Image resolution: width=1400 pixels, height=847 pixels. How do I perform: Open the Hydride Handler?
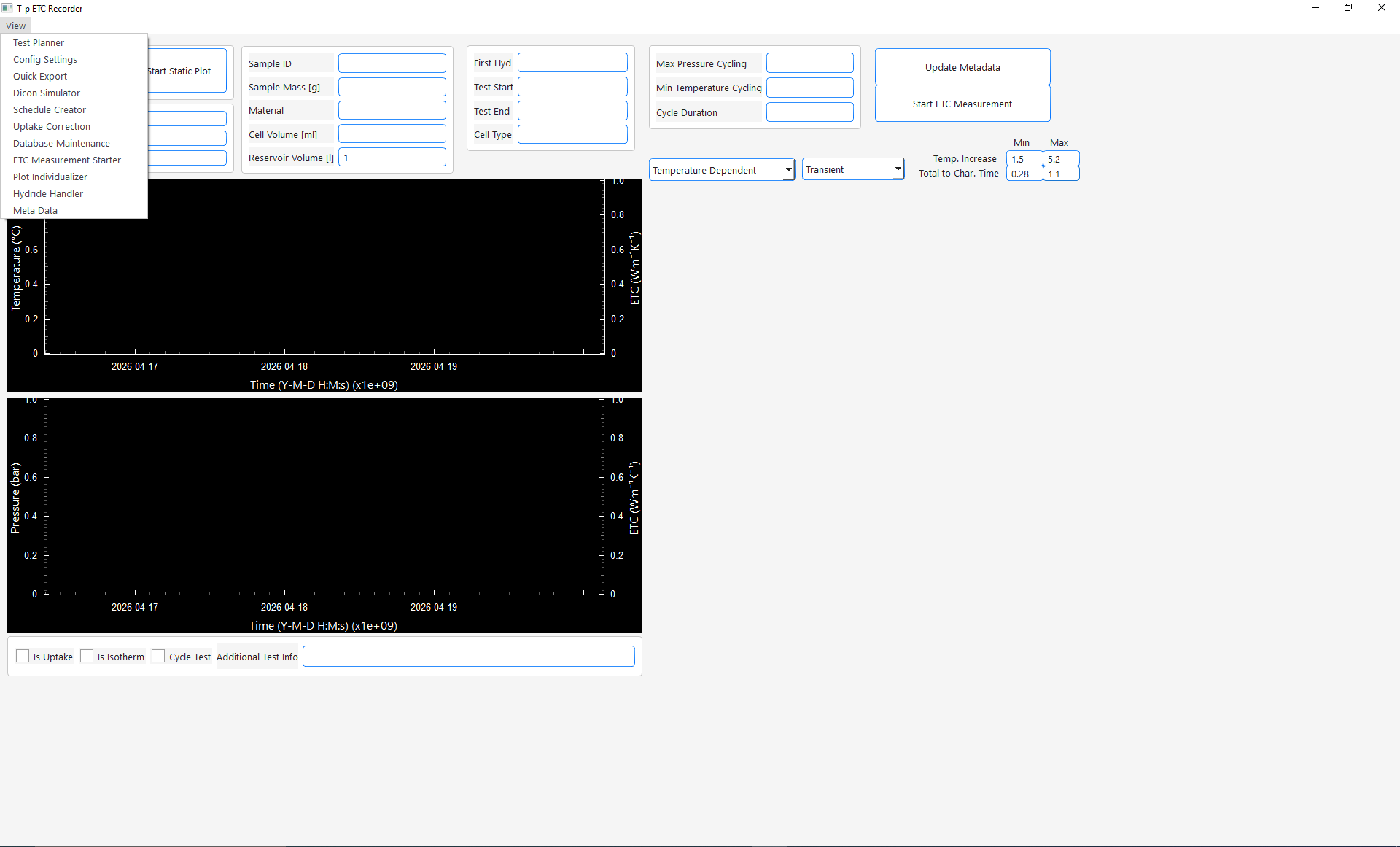(x=47, y=193)
